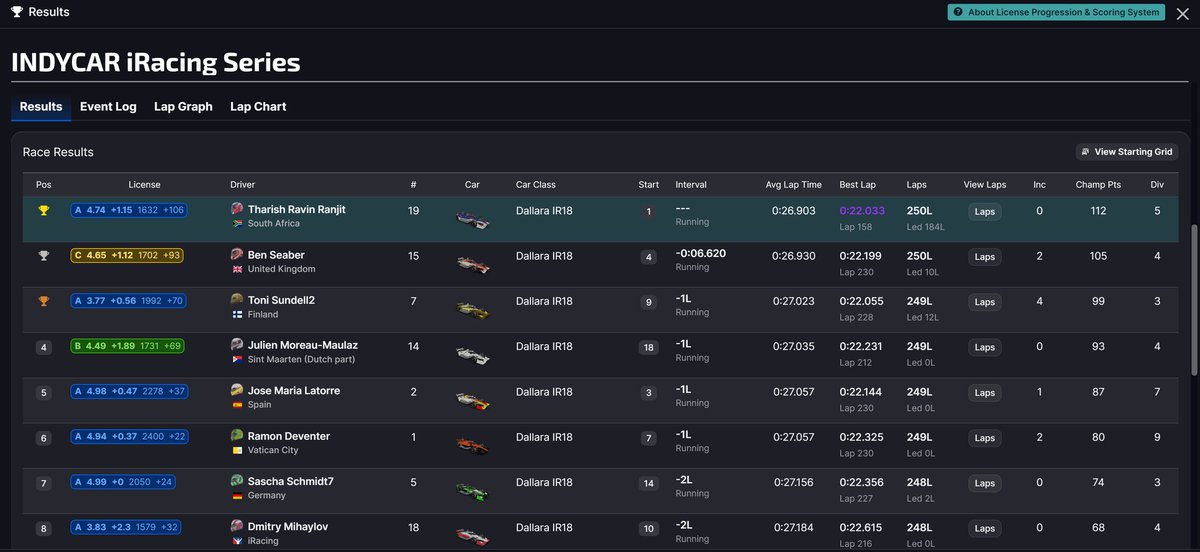
Task: Click the Pos column header
Action: pyautogui.click(x=43, y=185)
